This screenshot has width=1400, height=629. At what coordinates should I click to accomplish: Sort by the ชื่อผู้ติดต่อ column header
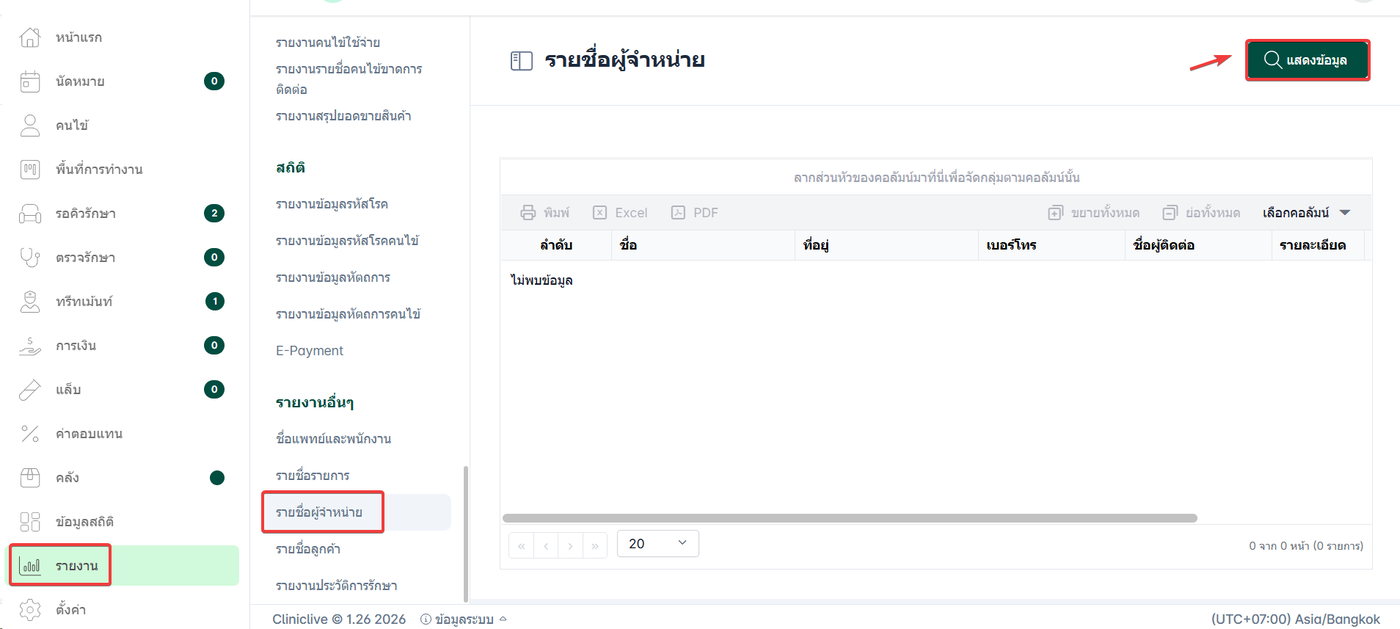pyautogui.click(x=1198, y=245)
